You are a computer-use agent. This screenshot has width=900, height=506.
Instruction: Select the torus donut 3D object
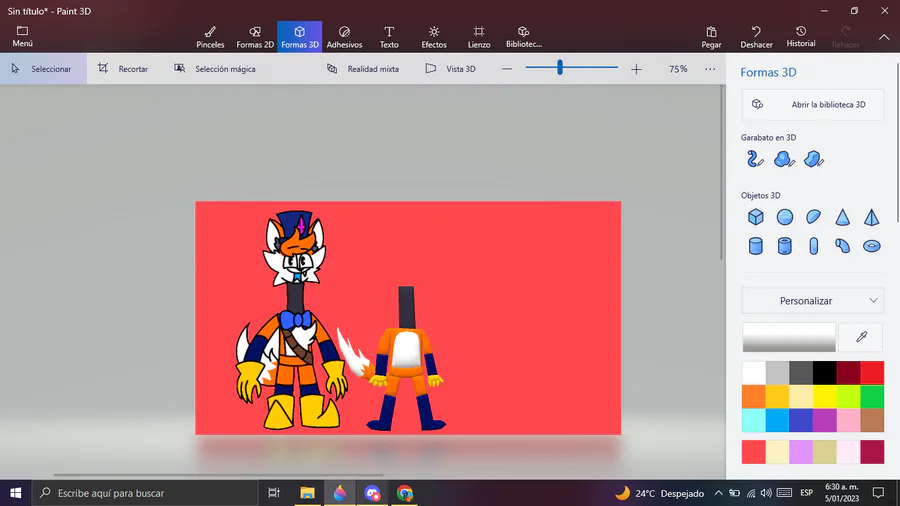pyautogui.click(x=871, y=246)
